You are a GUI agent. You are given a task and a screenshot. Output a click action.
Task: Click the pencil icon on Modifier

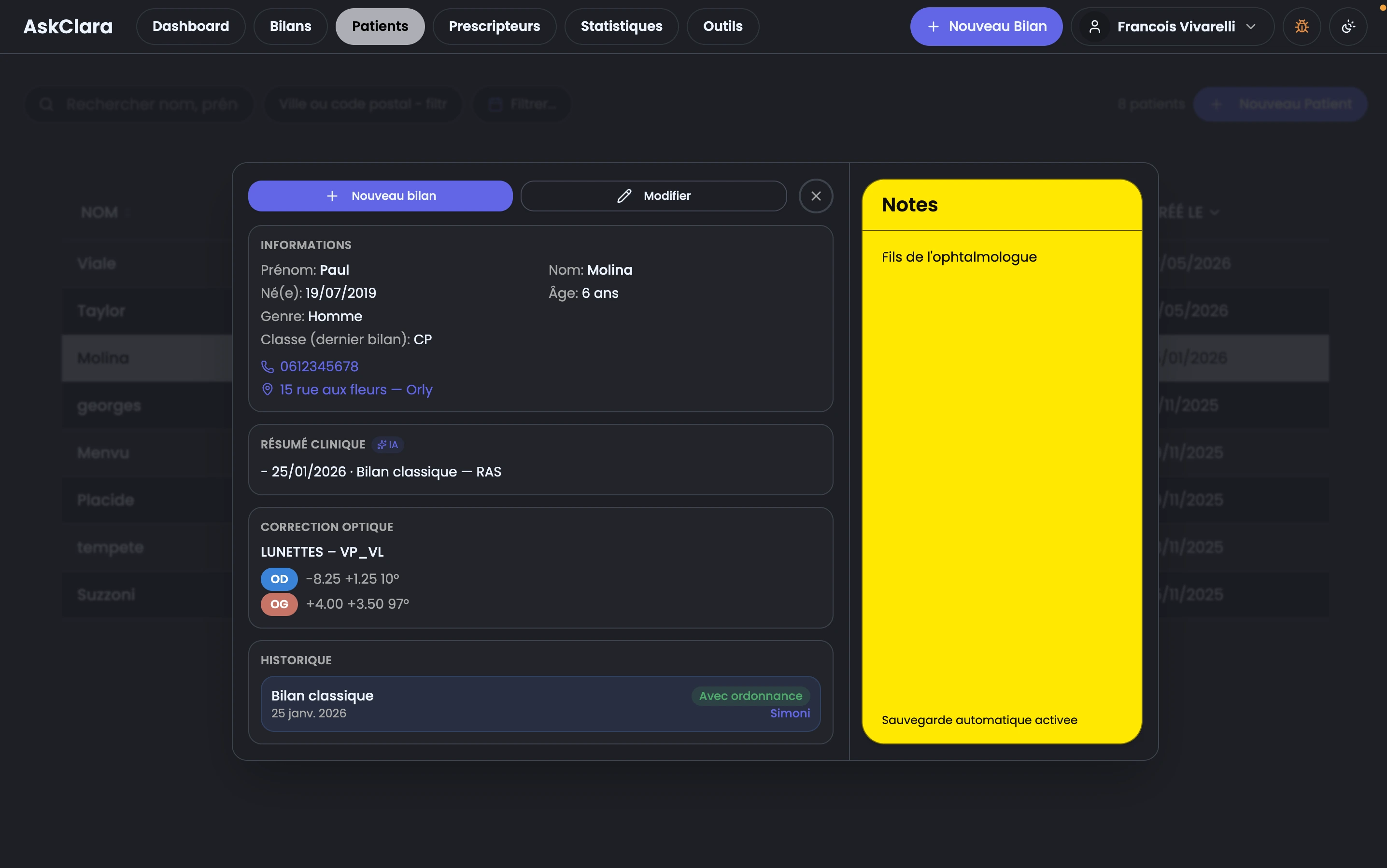pyautogui.click(x=624, y=196)
